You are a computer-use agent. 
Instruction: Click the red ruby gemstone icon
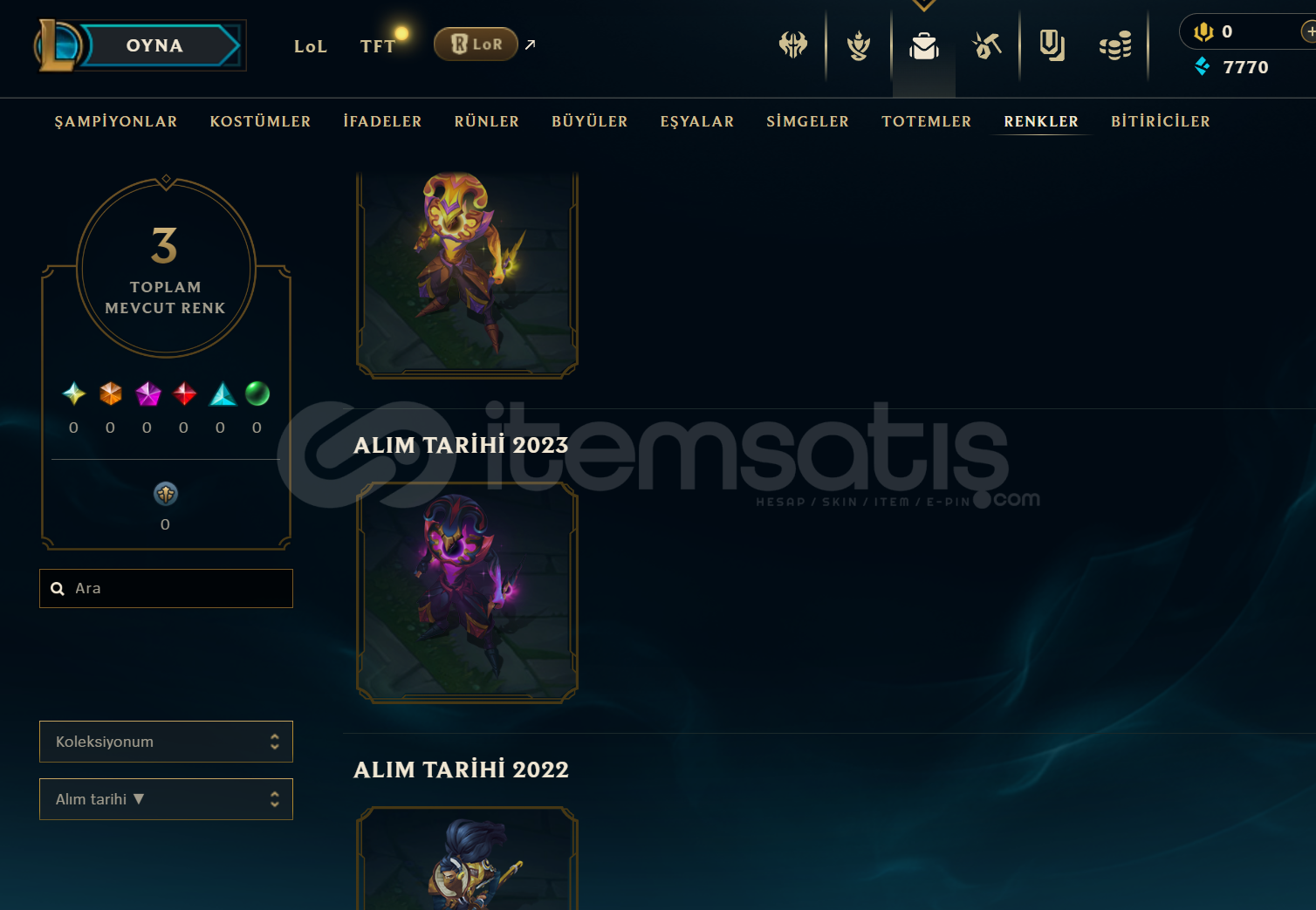[x=185, y=393]
